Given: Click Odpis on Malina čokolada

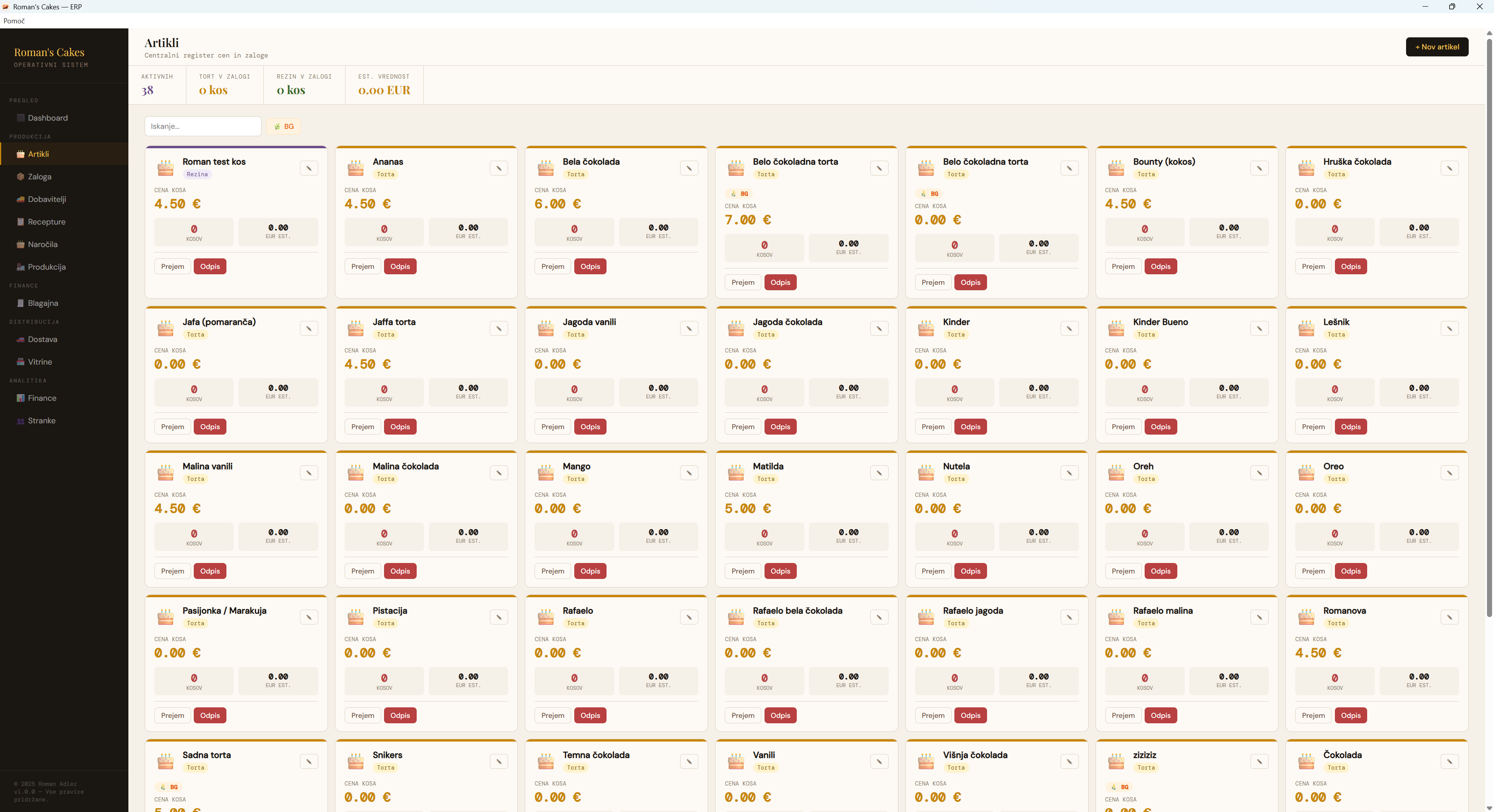Looking at the screenshot, I should click(x=400, y=571).
